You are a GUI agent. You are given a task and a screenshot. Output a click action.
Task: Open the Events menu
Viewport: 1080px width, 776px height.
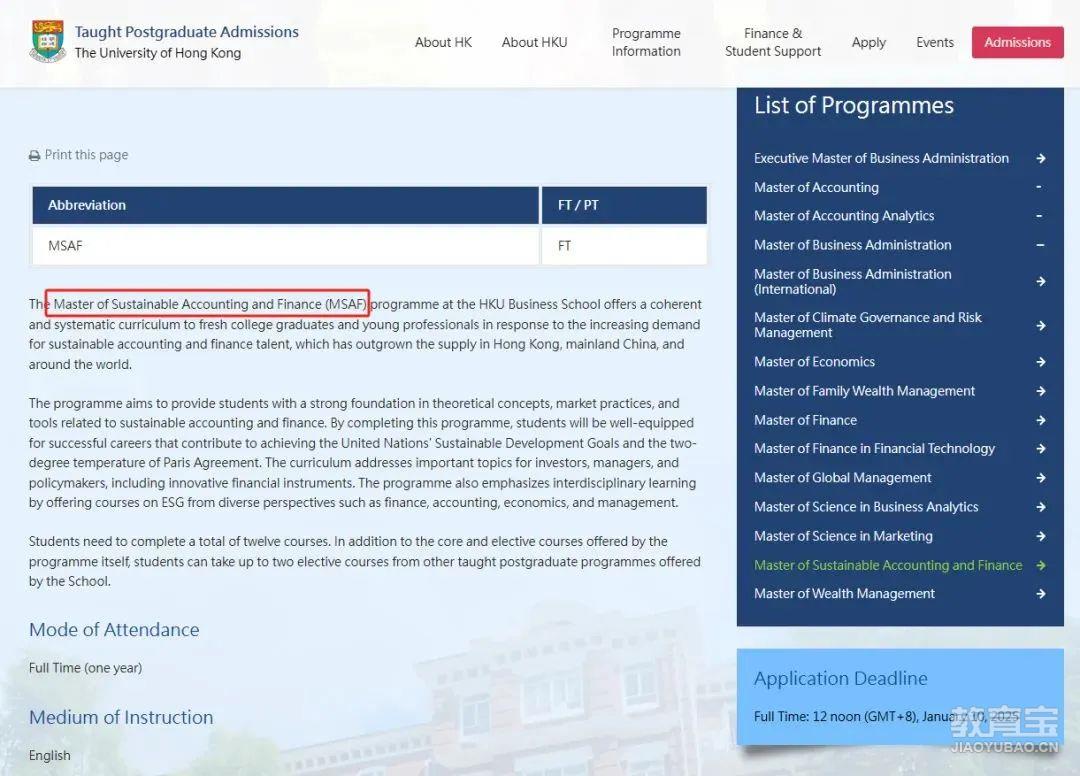point(935,42)
